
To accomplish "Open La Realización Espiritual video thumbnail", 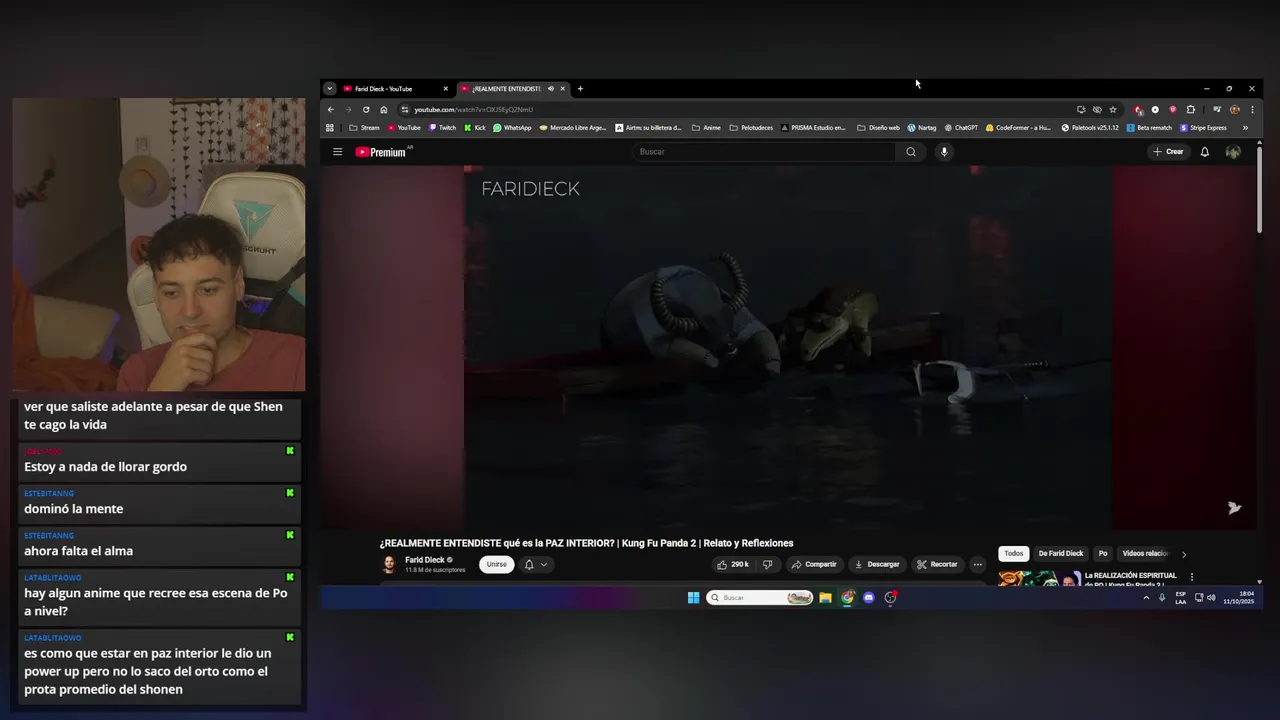I will (x=1039, y=578).
